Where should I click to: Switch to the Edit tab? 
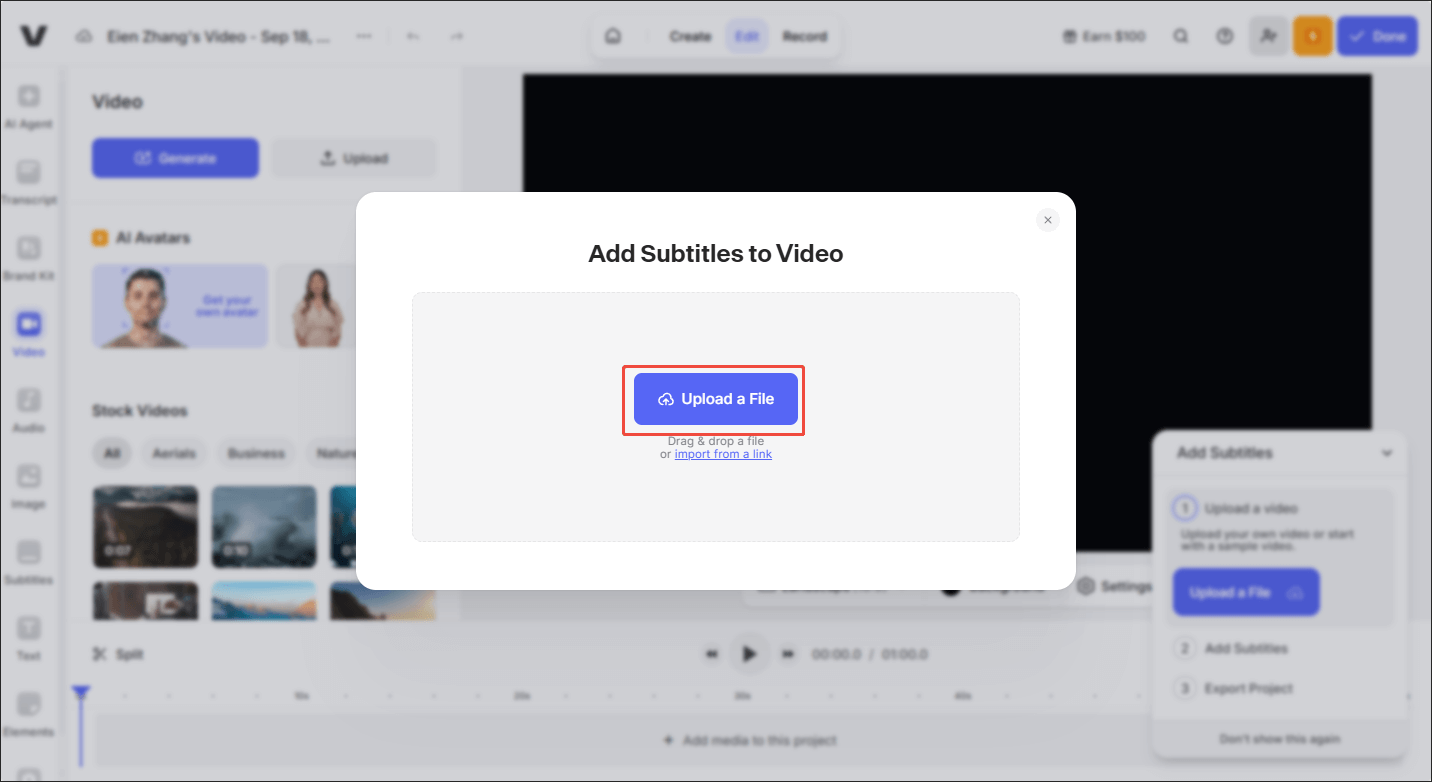pos(747,37)
